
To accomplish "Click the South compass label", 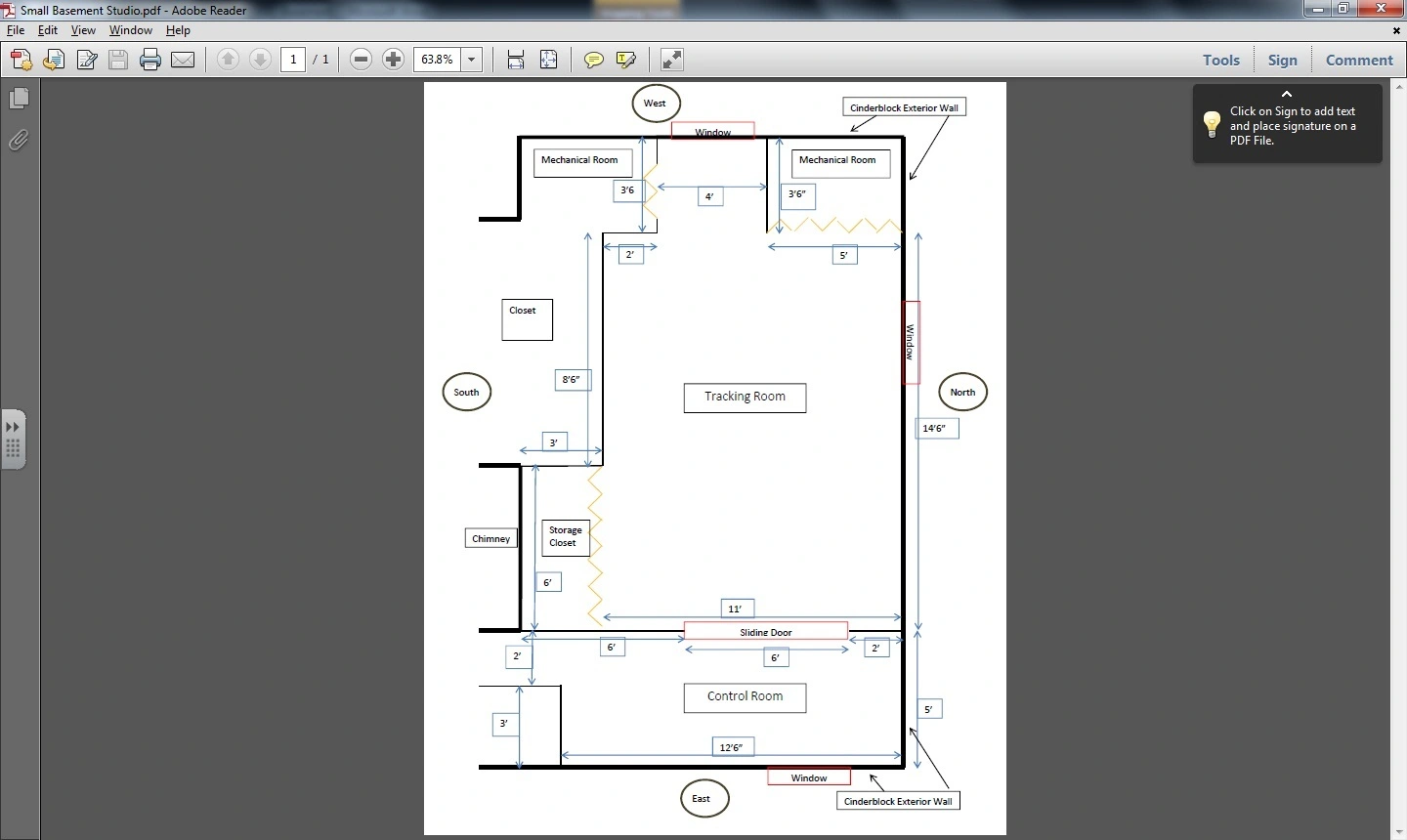I will tap(466, 393).
